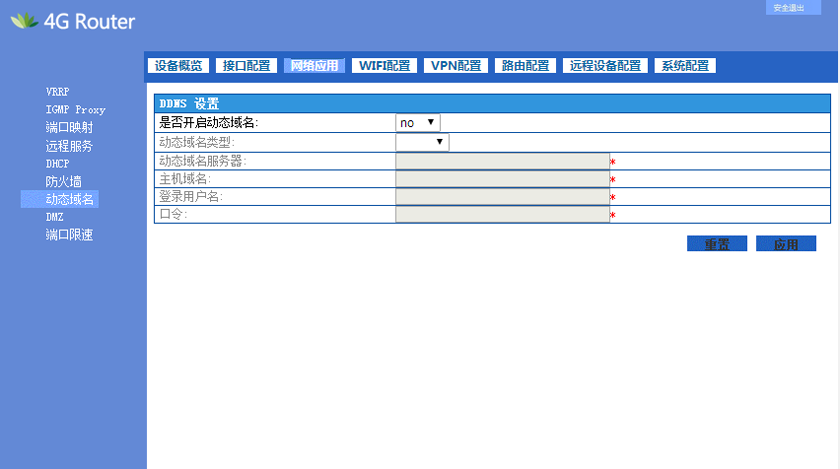
Task: Expand the 是否开启动态域名 dropdown showing no
Action: [418, 123]
